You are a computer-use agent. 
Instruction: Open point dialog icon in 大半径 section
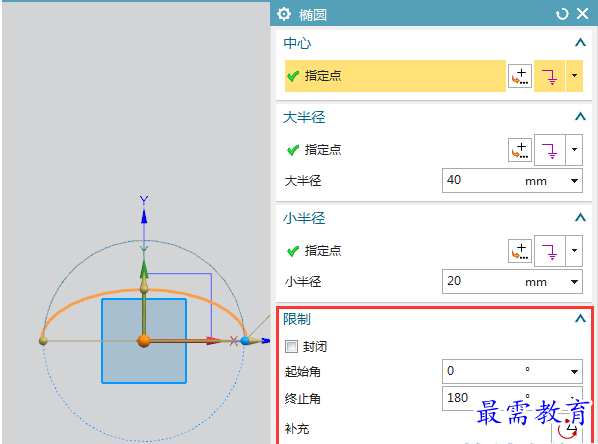(x=520, y=150)
